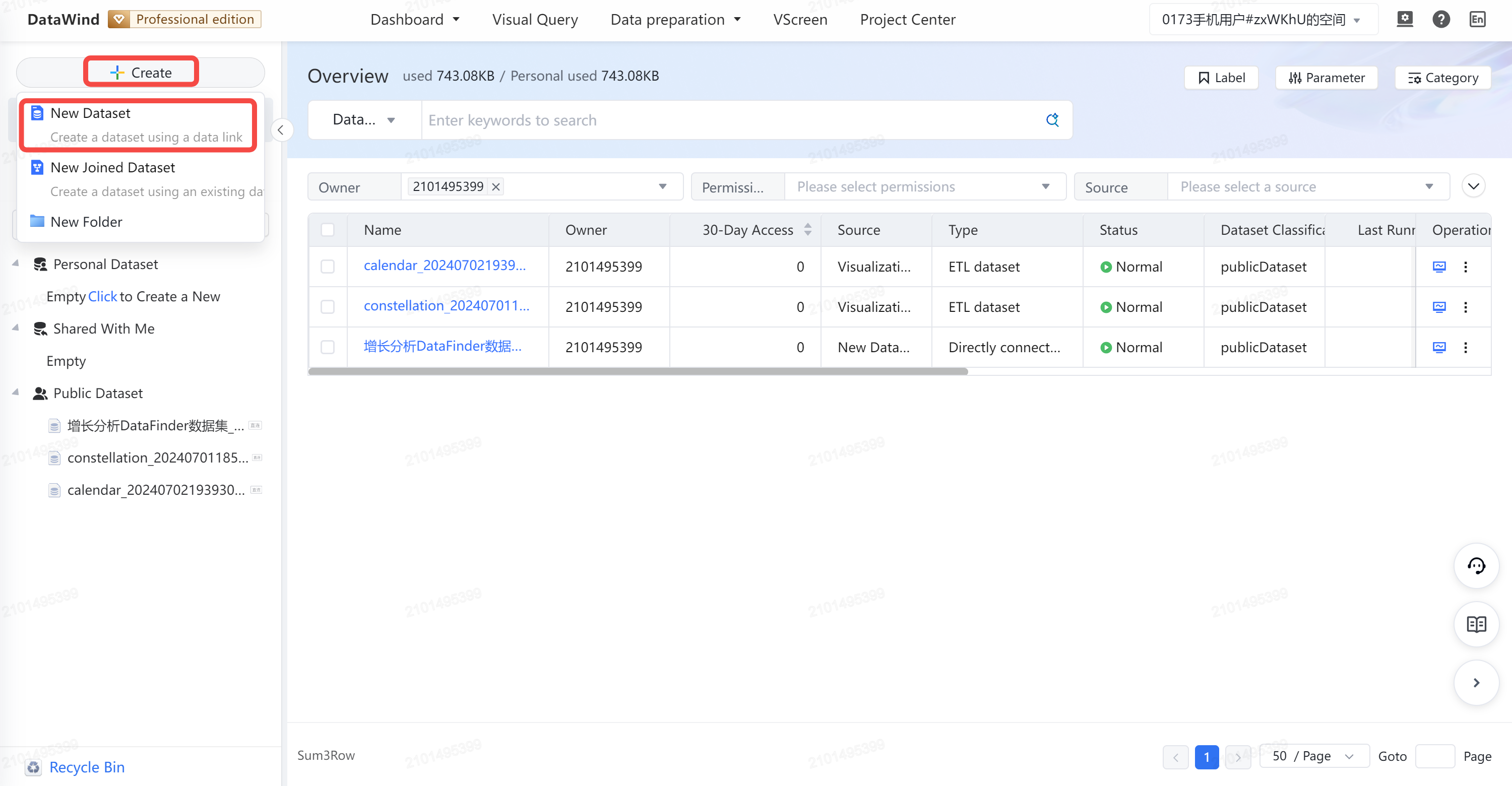Image resolution: width=1512 pixels, height=786 pixels.
Task: Go to Project Center tab
Action: [907, 19]
